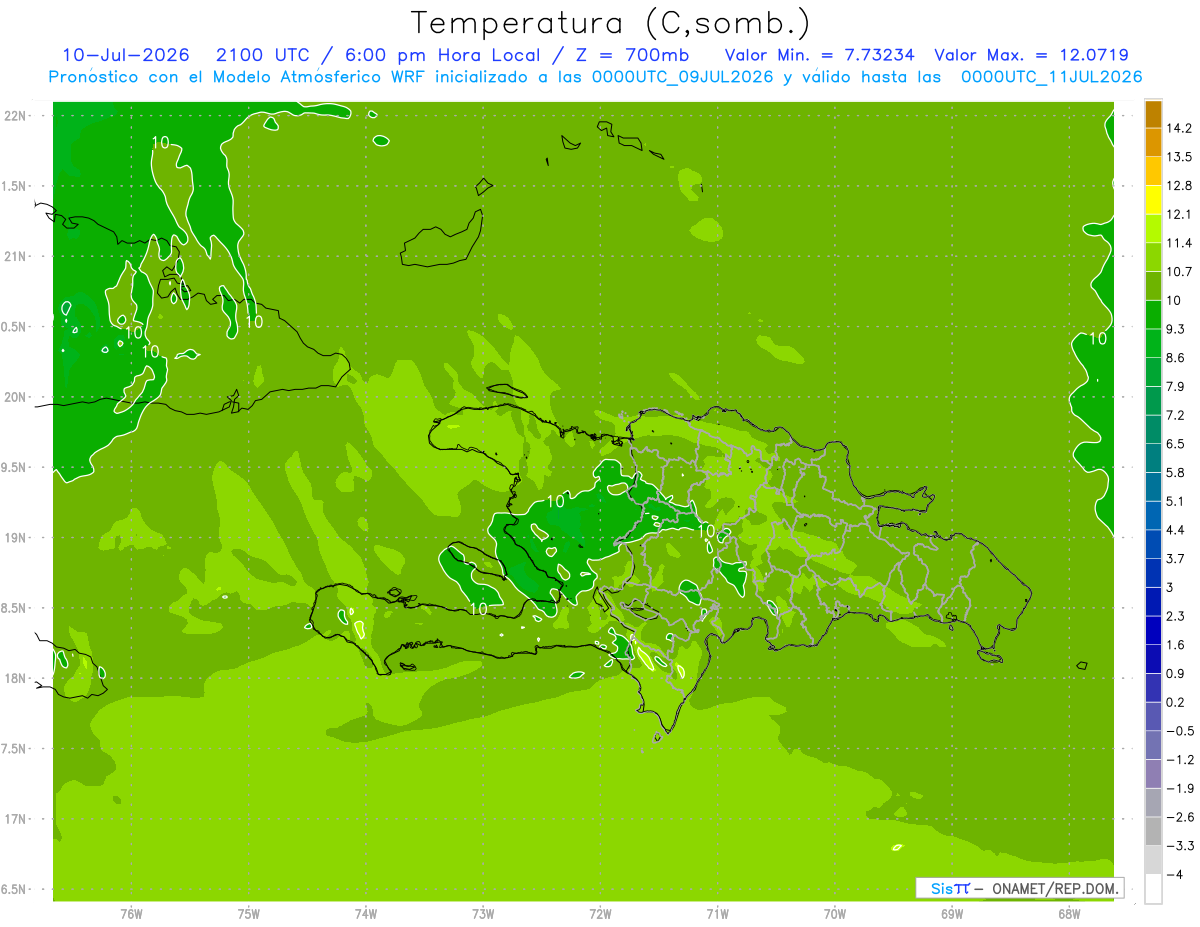Image resolution: width=1200 pixels, height=927 pixels.
Task: Click the "10.7" colorbar value
Action: pyautogui.click(x=1179, y=272)
